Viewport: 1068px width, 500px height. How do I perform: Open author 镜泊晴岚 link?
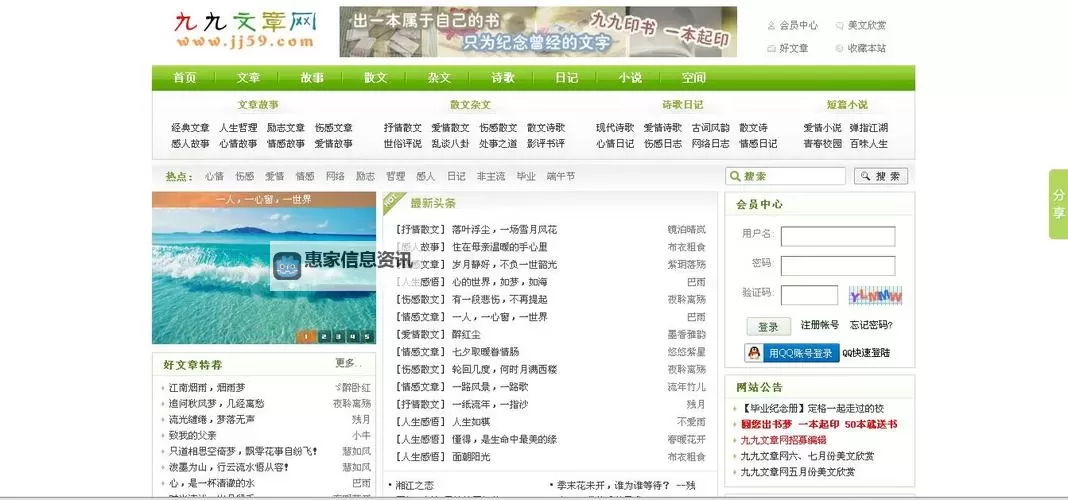click(687, 230)
